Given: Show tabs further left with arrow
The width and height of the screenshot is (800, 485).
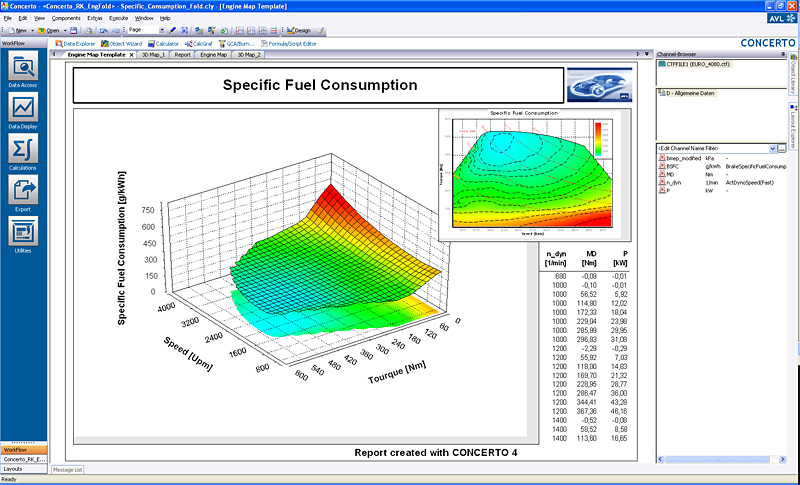Looking at the screenshot, I should [x=54, y=54].
